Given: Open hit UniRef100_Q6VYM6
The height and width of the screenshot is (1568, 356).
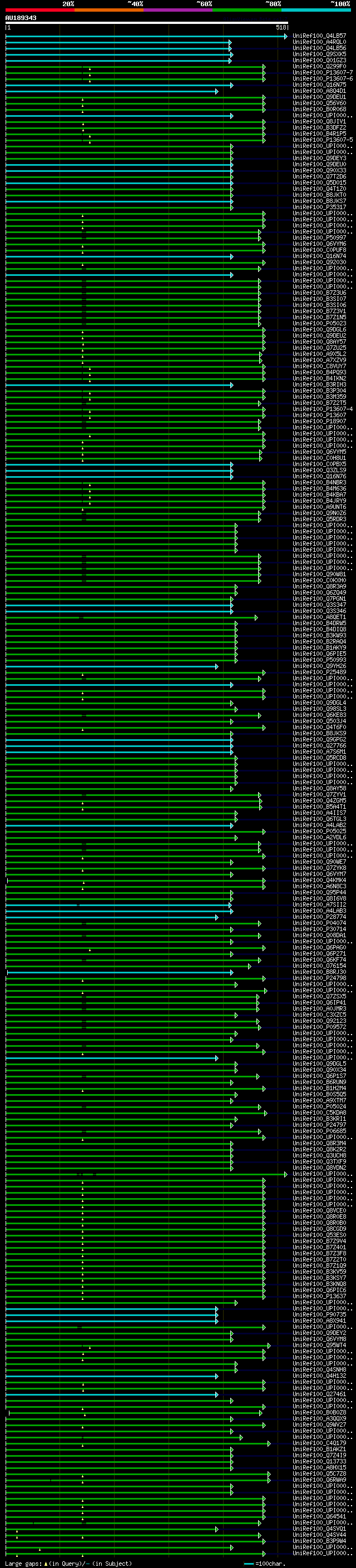Looking at the screenshot, I should pos(319,244).
